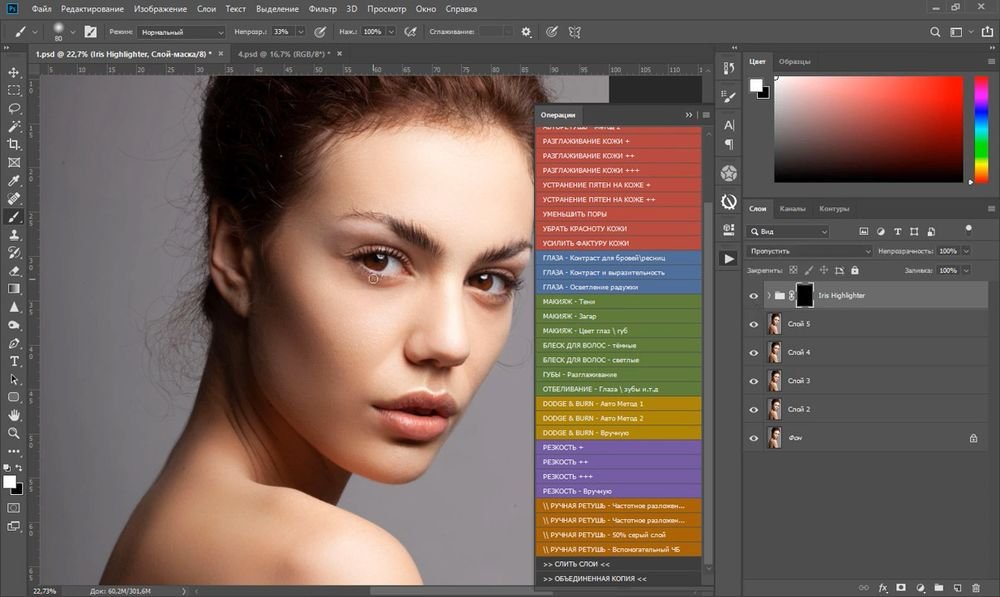Select the Crop tool
This screenshot has height=597, width=1000.
point(14,144)
